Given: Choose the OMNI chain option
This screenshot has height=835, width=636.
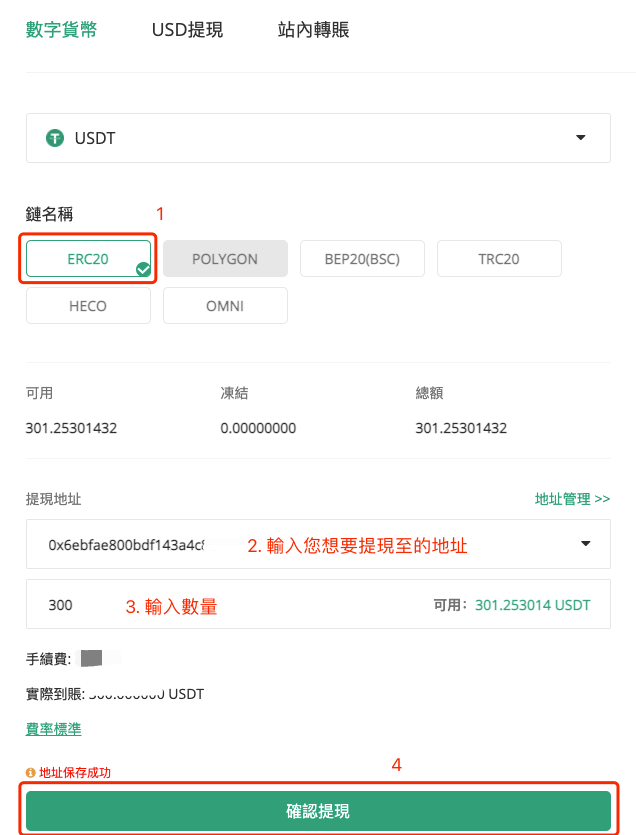Looking at the screenshot, I should pyautogui.click(x=225, y=306).
